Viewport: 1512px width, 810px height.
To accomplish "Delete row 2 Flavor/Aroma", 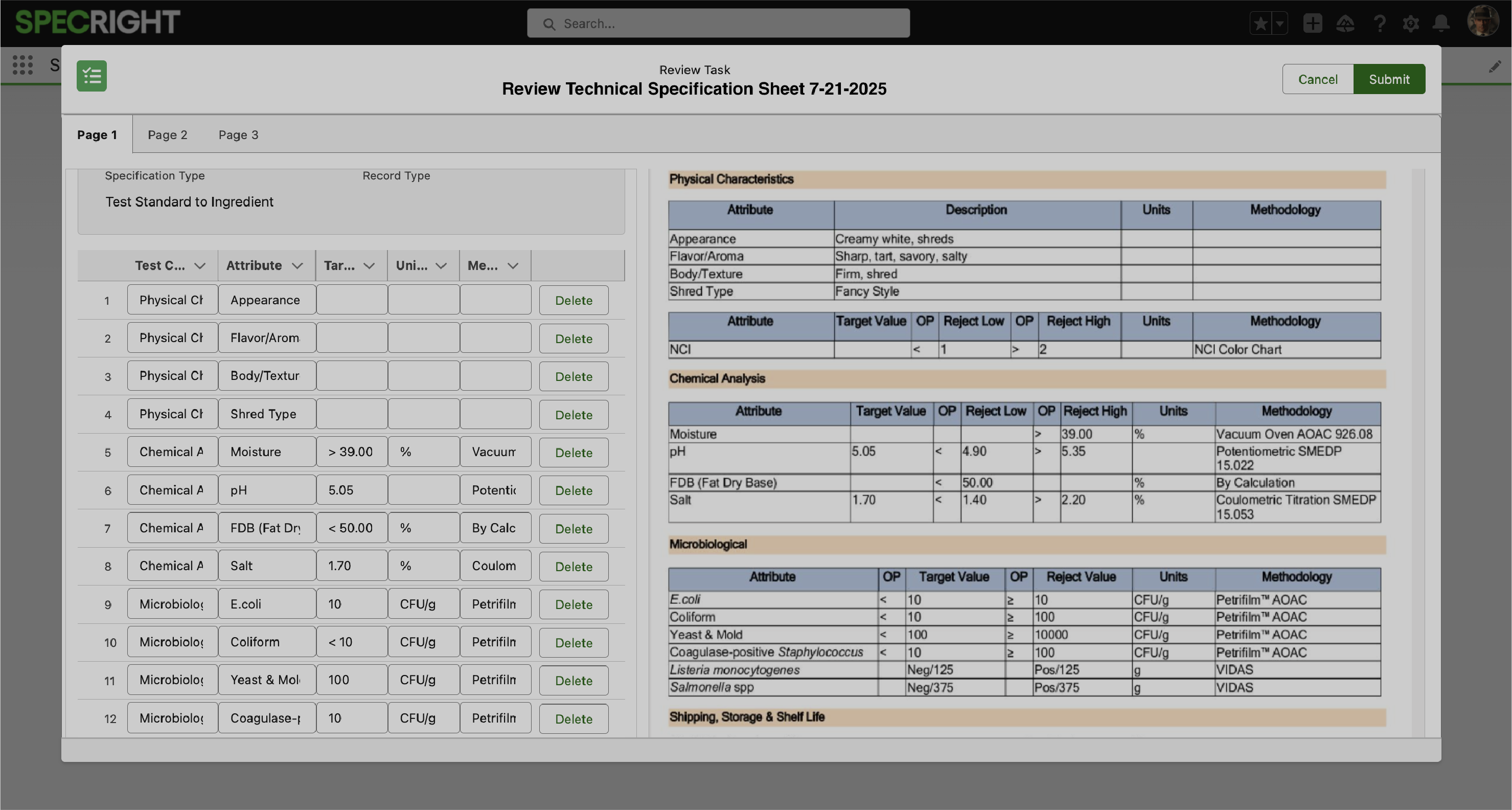I will click(574, 339).
